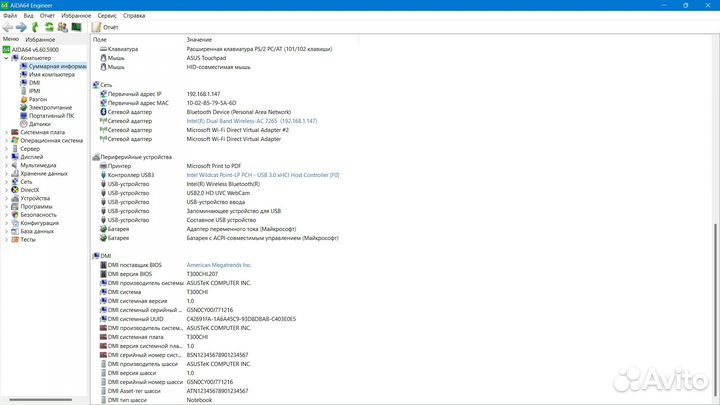Click the Значение column header
The height and width of the screenshot is (405, 720).
click(x=199, y=40)
